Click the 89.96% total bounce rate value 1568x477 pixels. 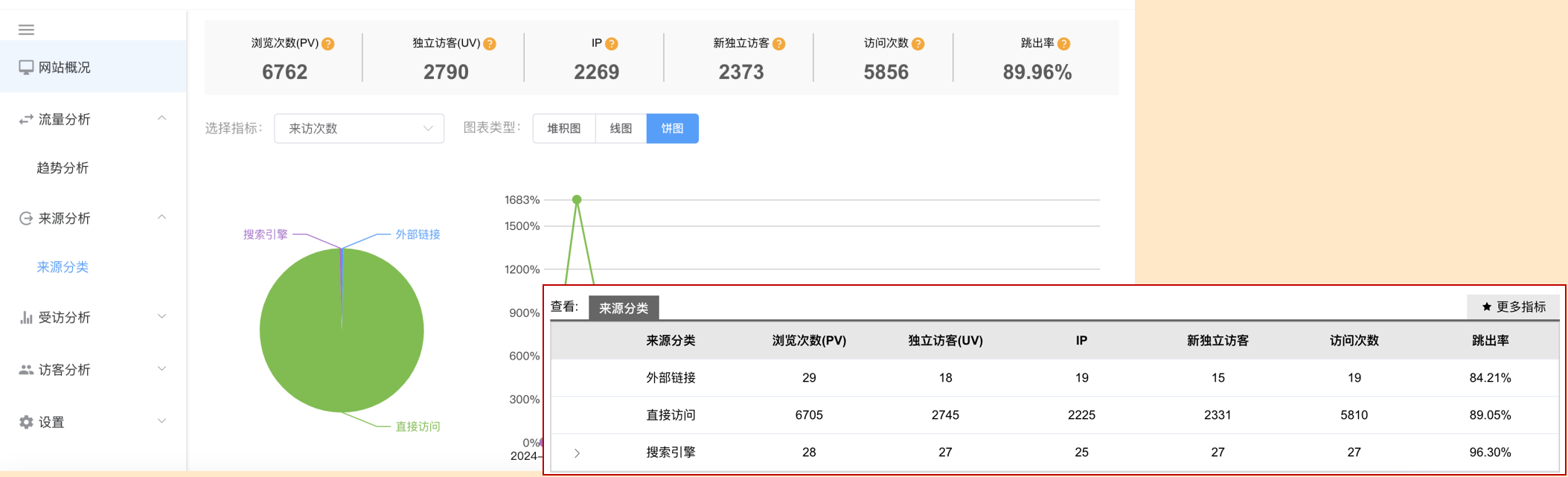point(1037,72)
